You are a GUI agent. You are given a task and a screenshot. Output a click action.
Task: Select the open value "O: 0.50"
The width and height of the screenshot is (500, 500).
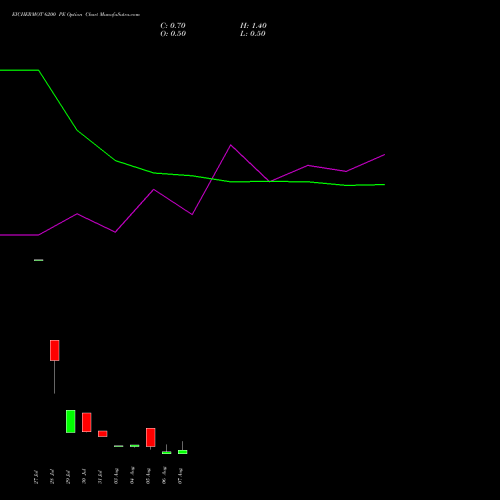click(173, 34)
